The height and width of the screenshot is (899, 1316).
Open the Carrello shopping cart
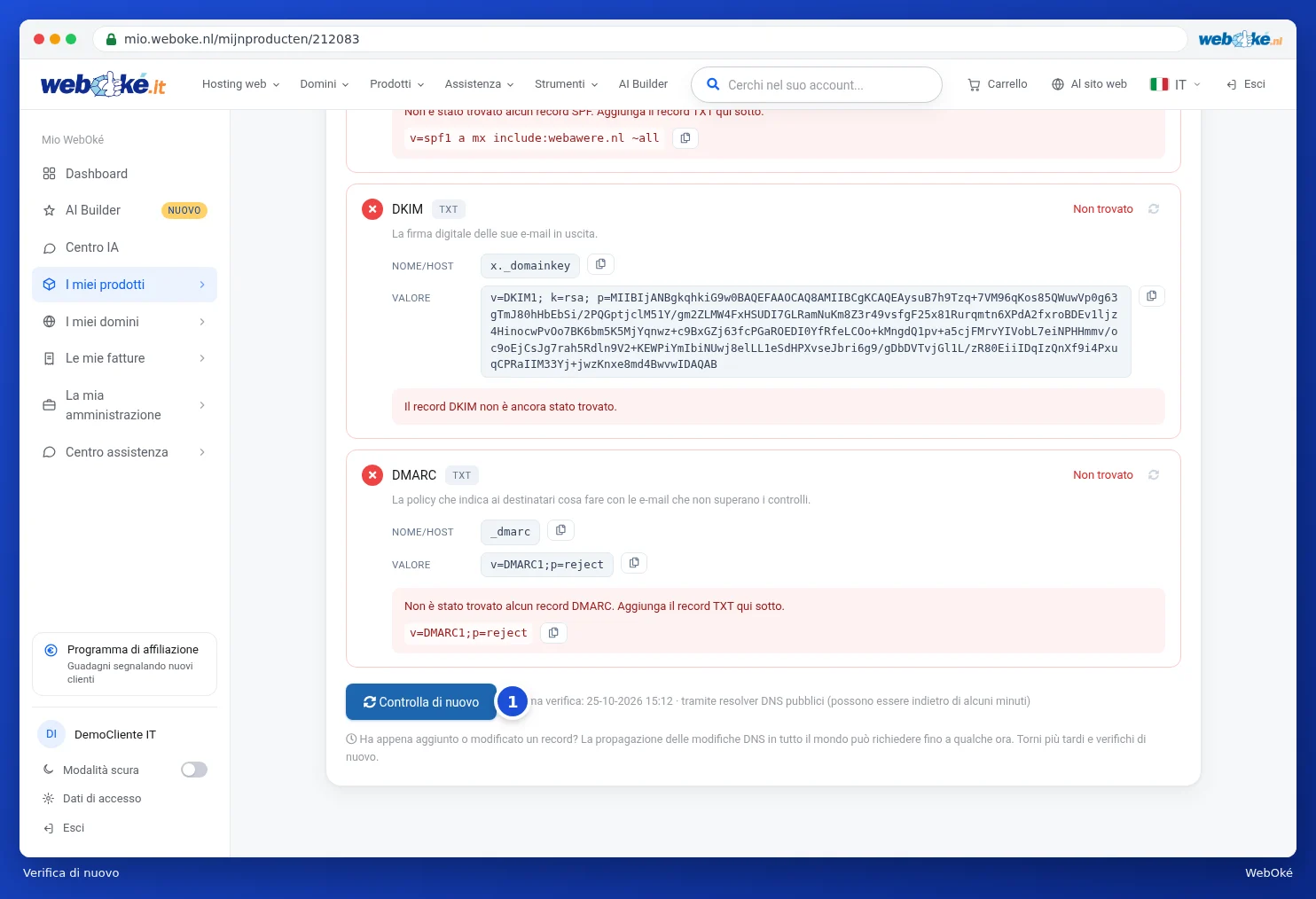point(998,84)
